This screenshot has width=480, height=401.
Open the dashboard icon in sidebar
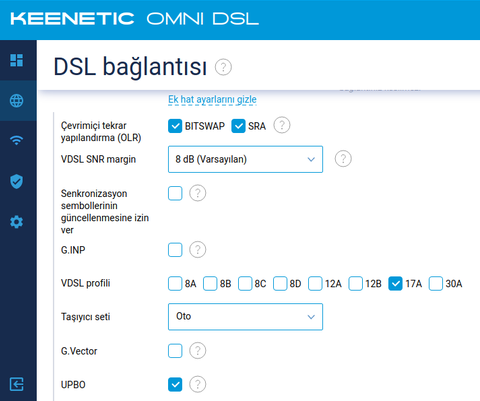point(16,60)
